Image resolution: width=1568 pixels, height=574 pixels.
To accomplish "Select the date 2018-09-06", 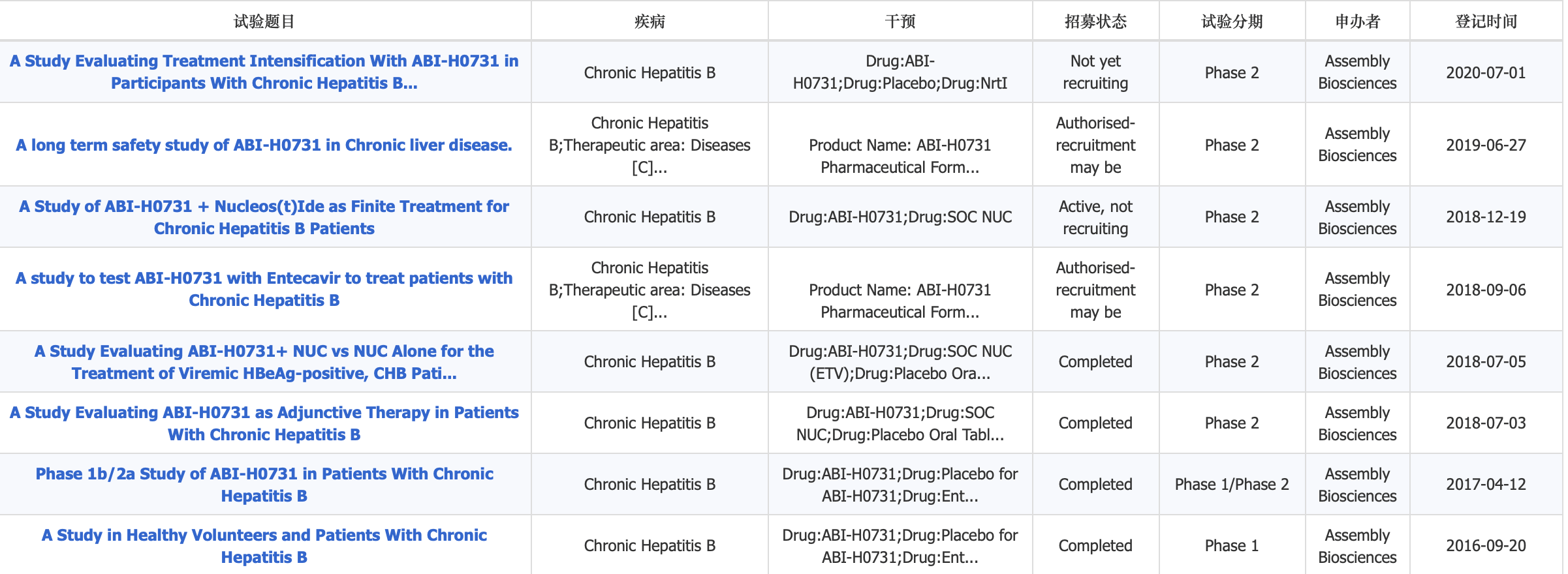I will [1486, 290].
